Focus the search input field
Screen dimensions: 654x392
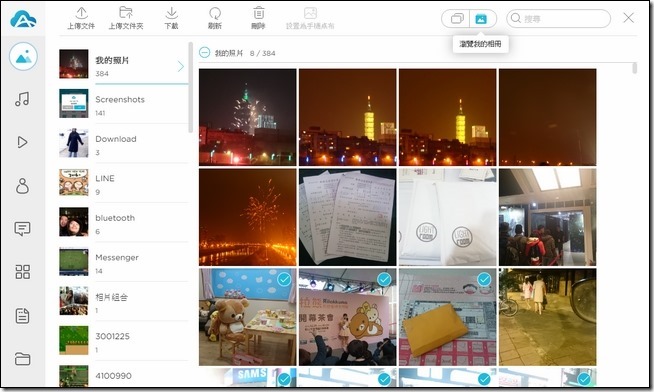click(559, 19)
